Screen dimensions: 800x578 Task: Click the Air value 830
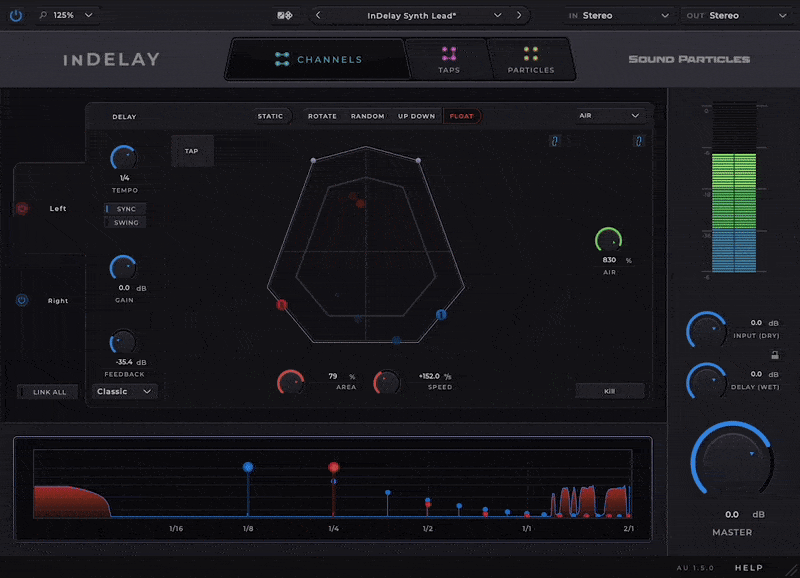coord(609,260)
